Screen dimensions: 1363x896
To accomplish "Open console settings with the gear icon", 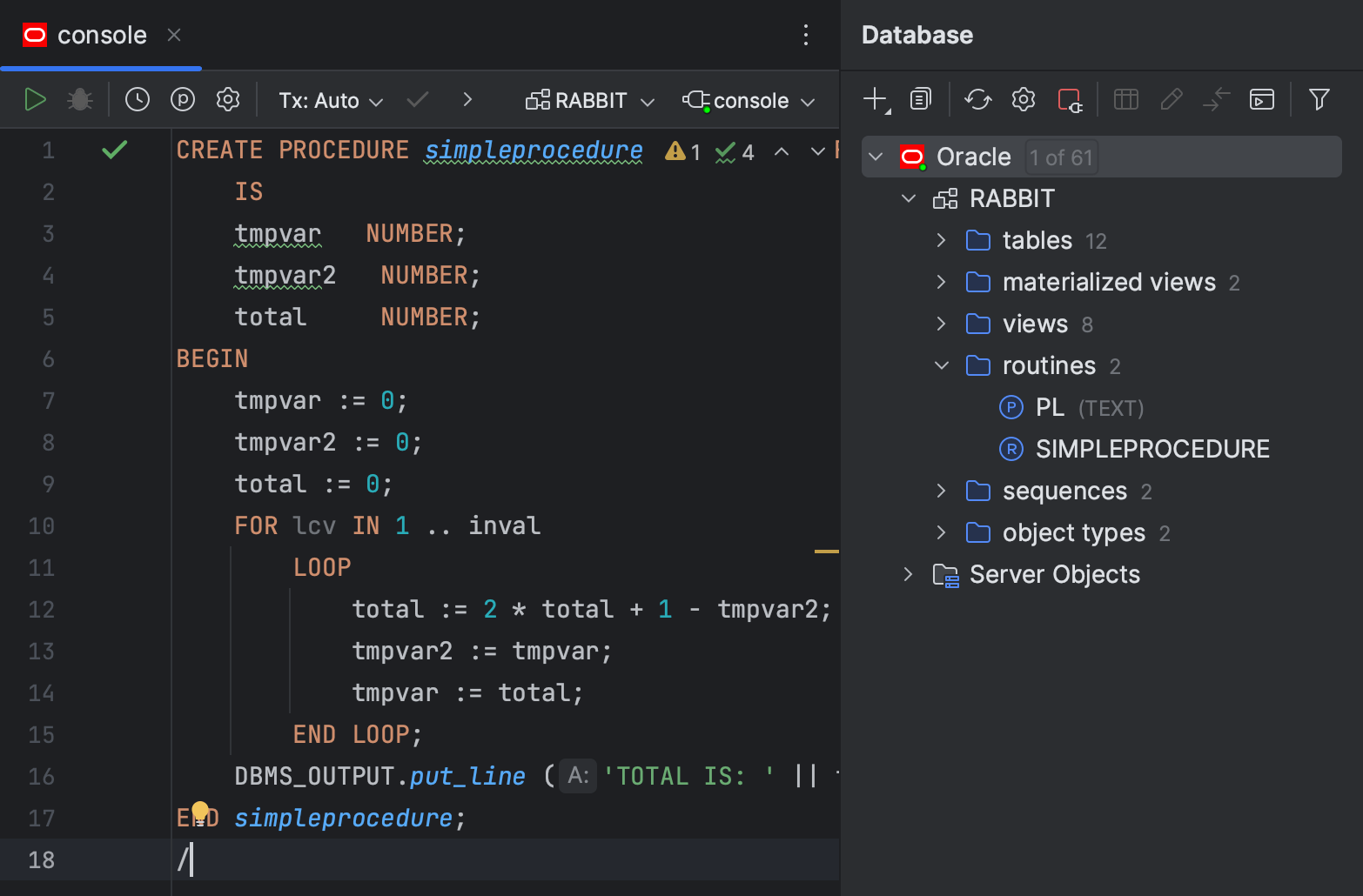I will point(227,99).
